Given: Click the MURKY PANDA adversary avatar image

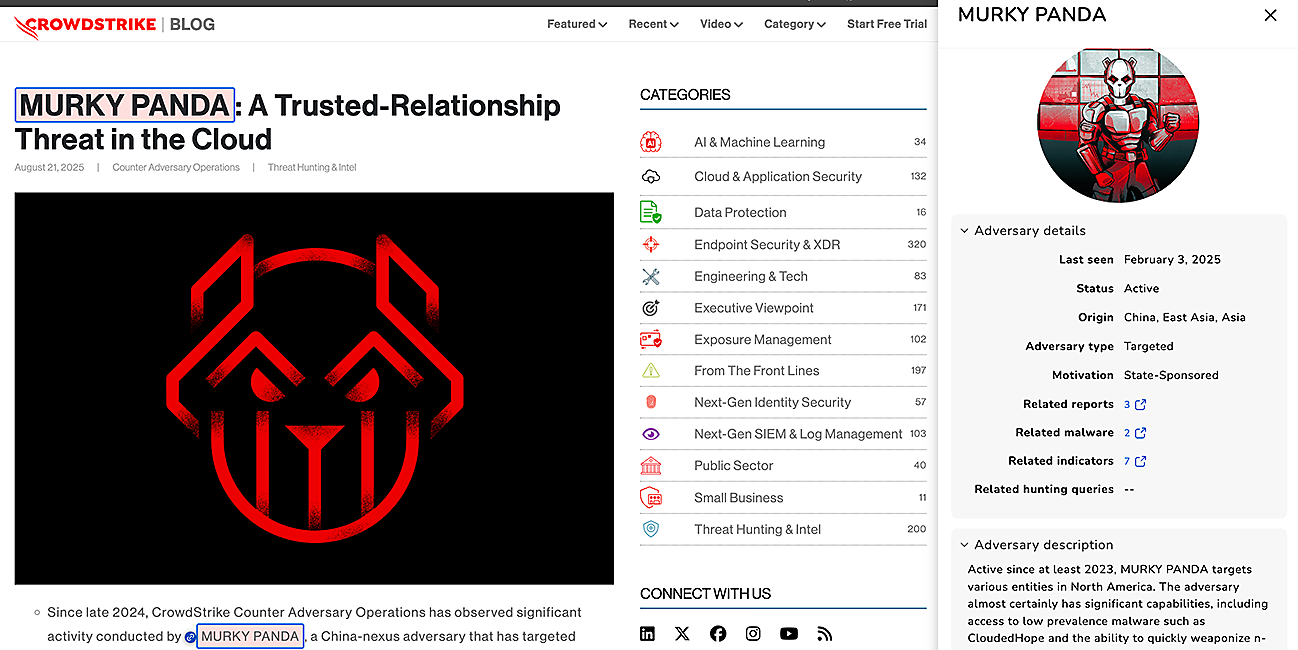Looking at the screenshot, I should [x=1117, y=124].
